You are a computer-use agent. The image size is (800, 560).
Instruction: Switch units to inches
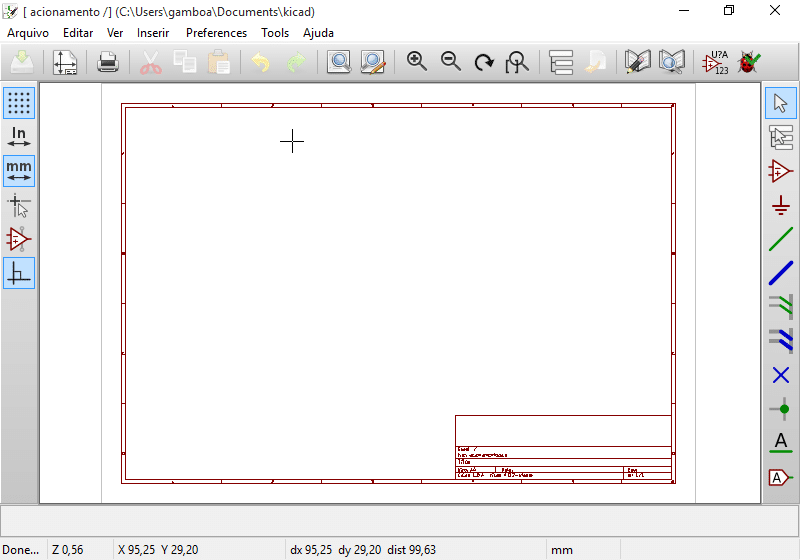[x=19, y=137]
